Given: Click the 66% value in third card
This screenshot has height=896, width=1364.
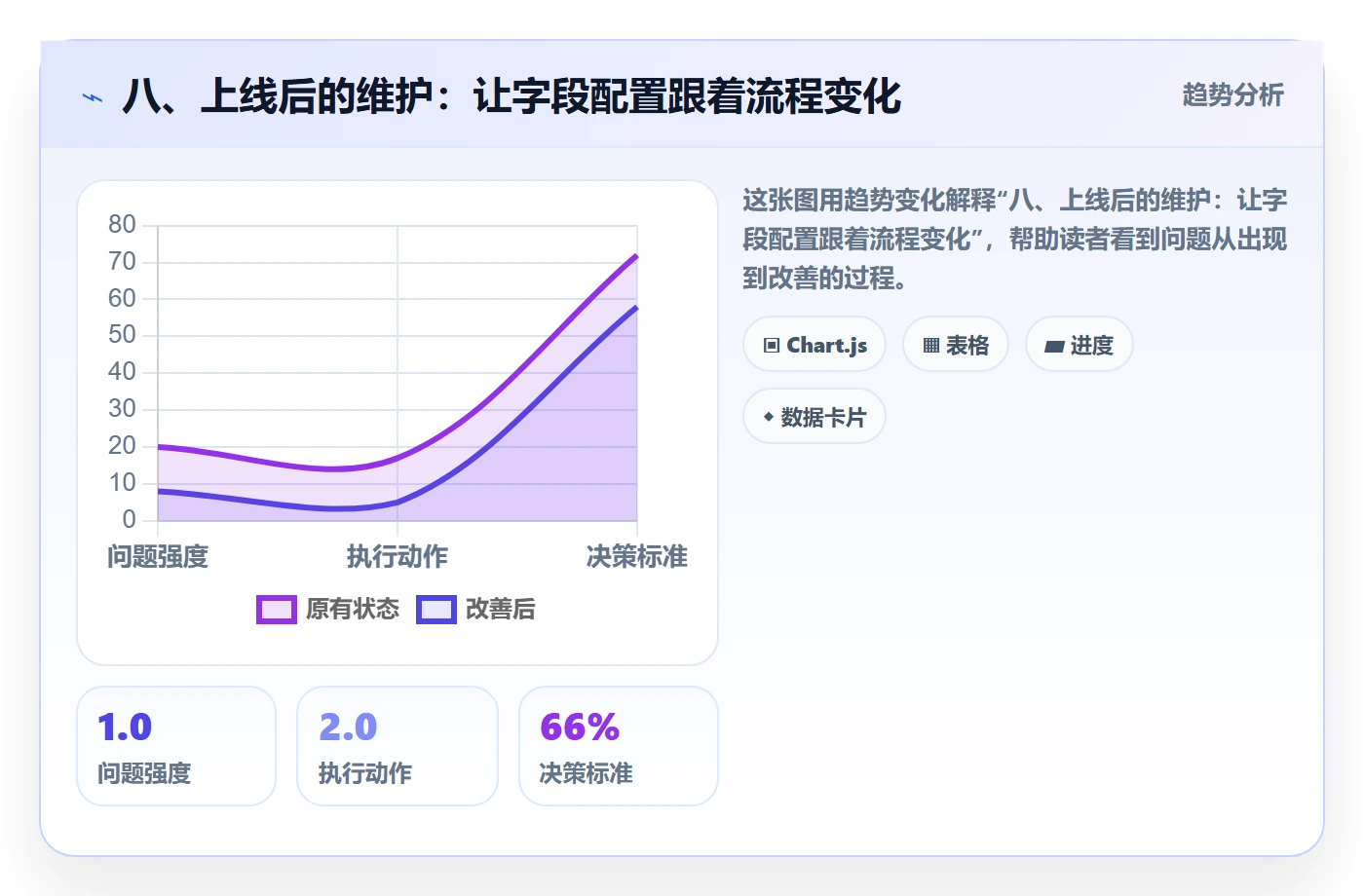Looking at the screenshot, I should pos(580,728).
